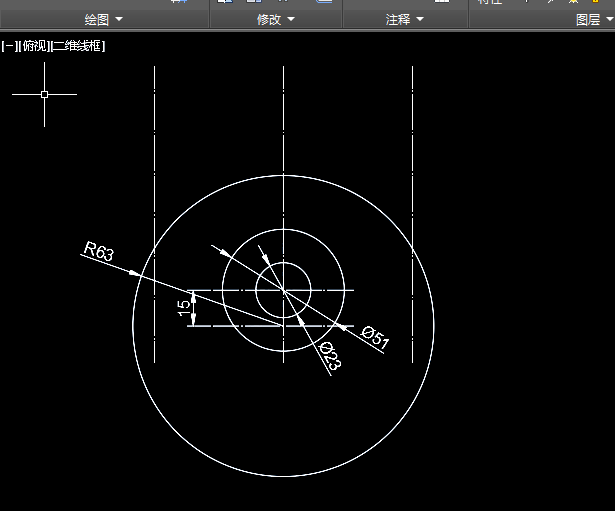This screenshot has width=615, height=511.
Task: Open the 二维线框 visual style menu
Action: click(x=78, y=46)
